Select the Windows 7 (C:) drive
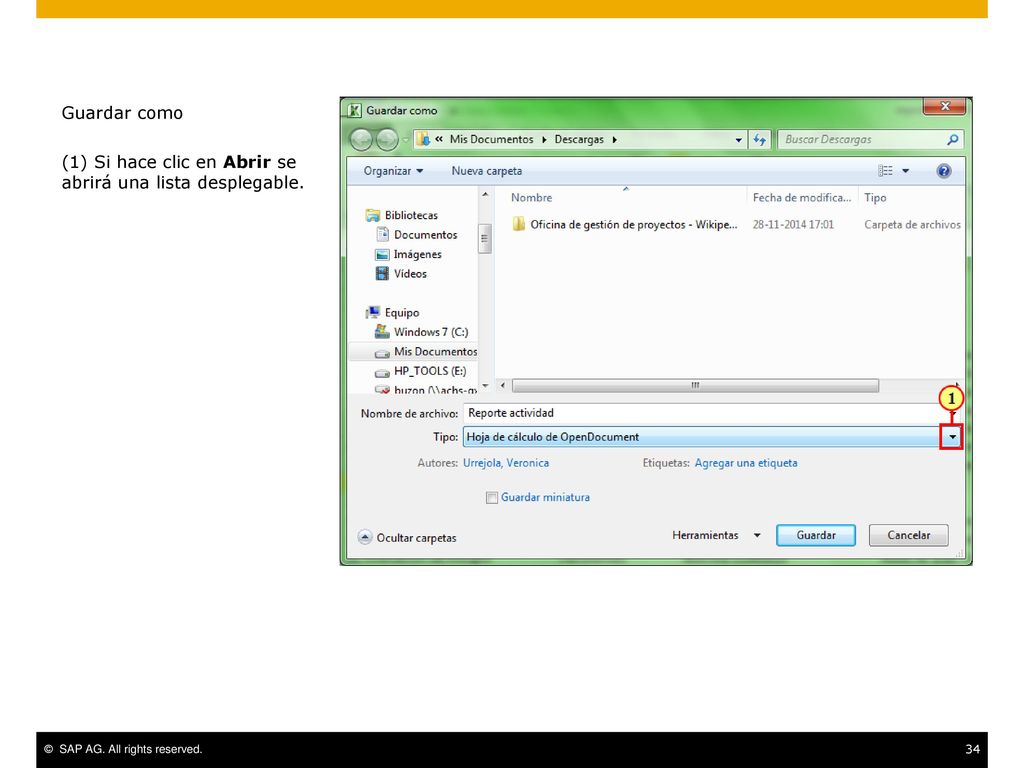Image resolution: width=1024 pixels, height=768 pixels. 421,332
